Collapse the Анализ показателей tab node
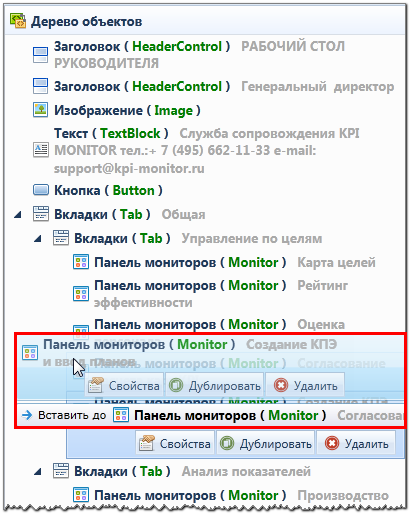 pyautogui.click(x=38, y=471)
